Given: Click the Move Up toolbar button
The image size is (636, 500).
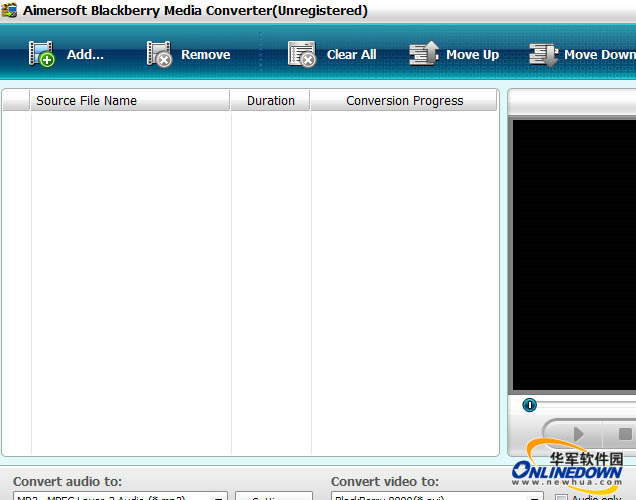Looking at the screenshot, I should pyautogui.click(x=454, y=54).
